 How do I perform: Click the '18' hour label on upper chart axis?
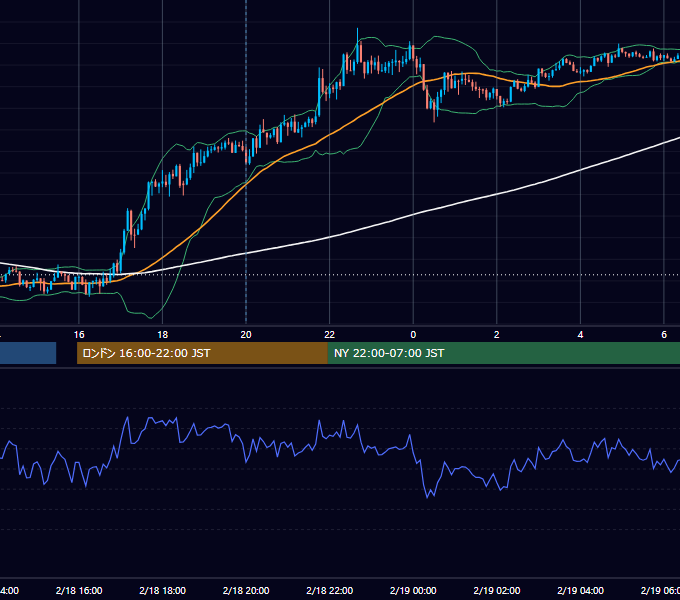[x=163, y=335]
